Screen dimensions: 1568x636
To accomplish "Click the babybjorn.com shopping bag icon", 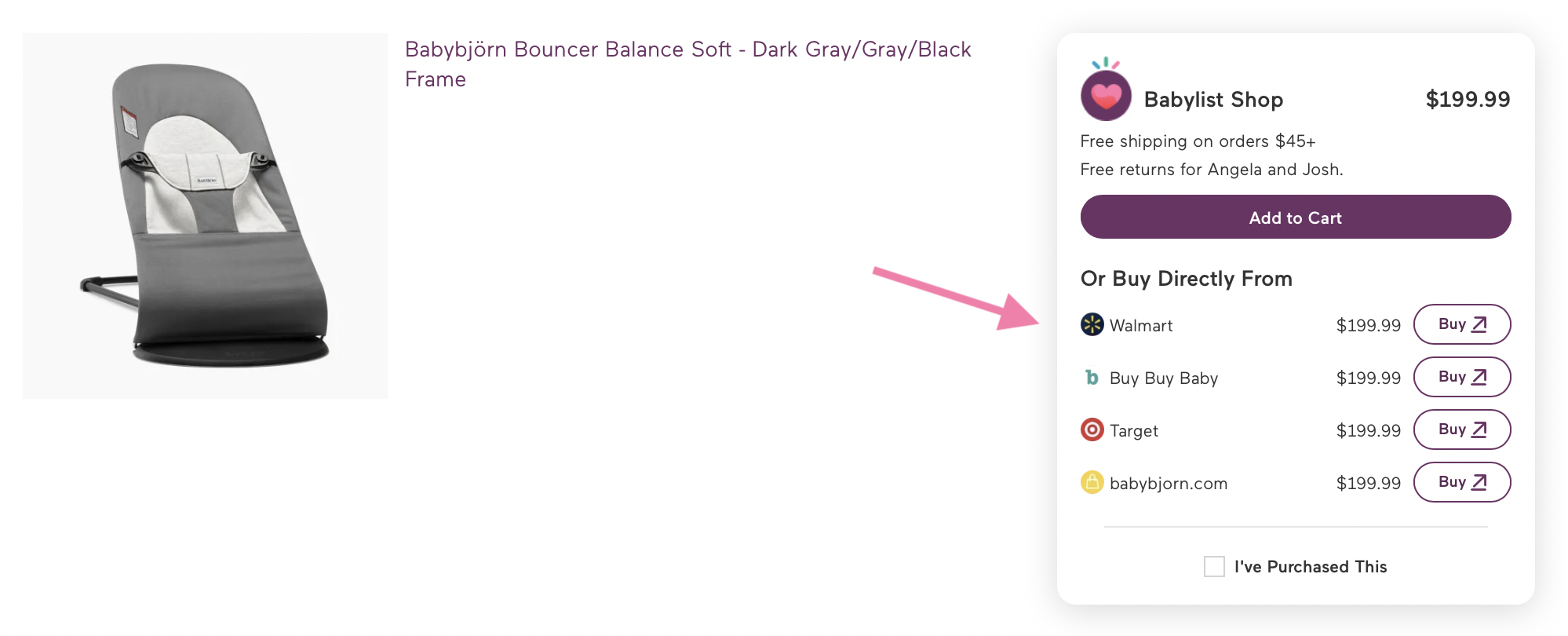I will pyautogui.click(x=1092, y=482).
